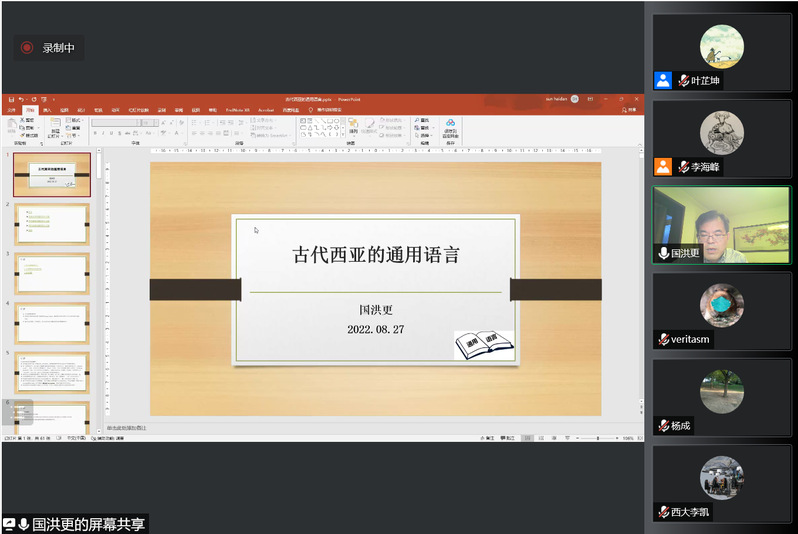Toggle bold formatting in font group

(95, 132)
